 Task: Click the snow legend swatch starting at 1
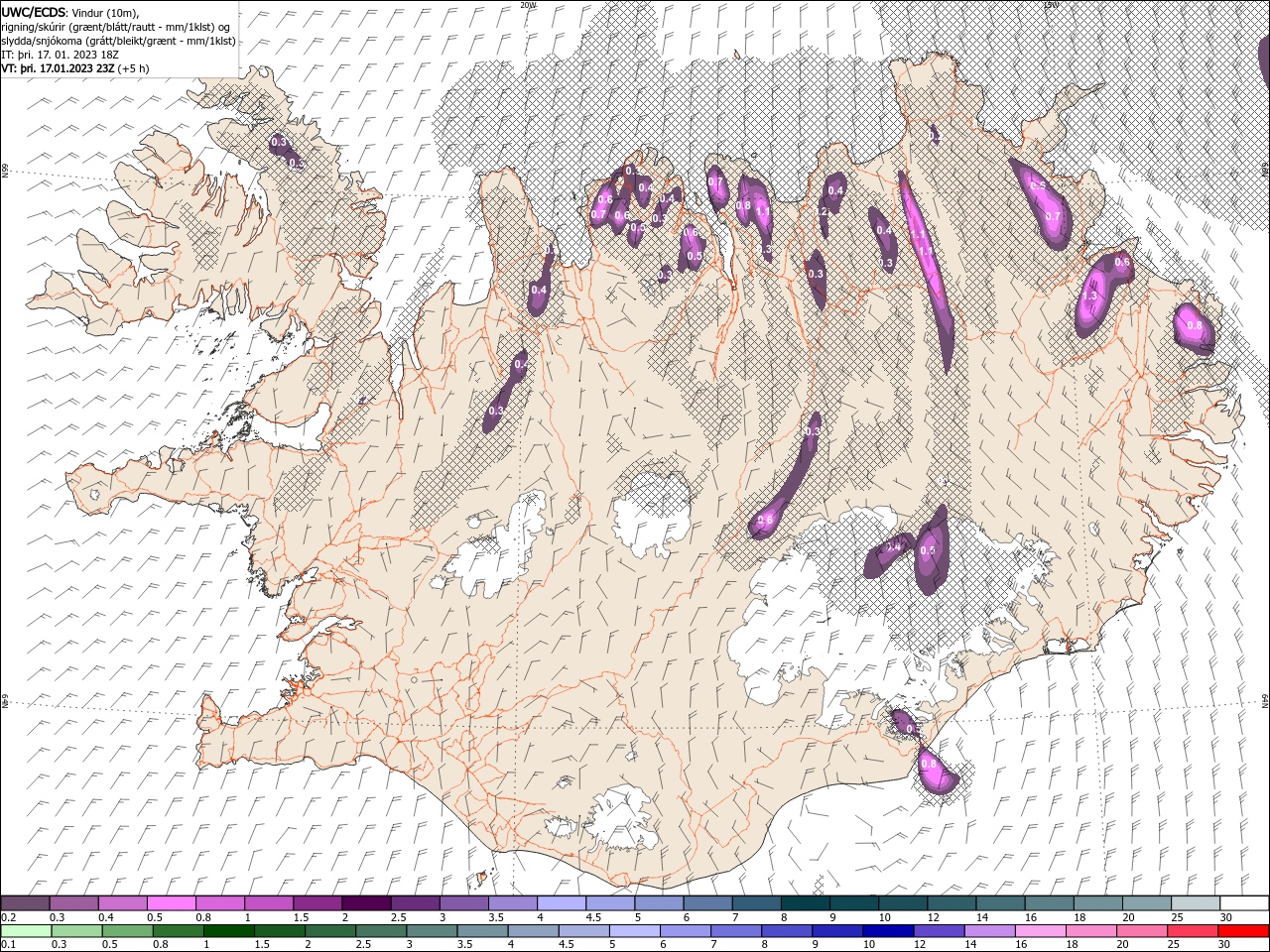[x=269, y=903]
